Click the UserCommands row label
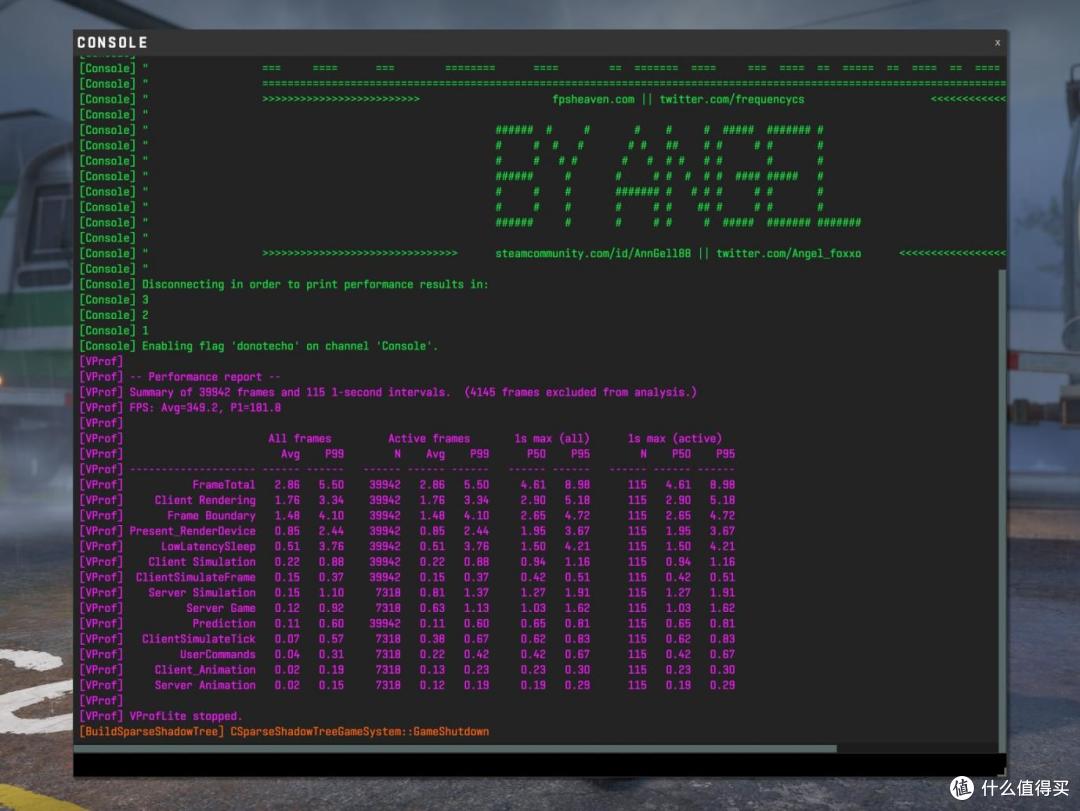 pos(218,655)
